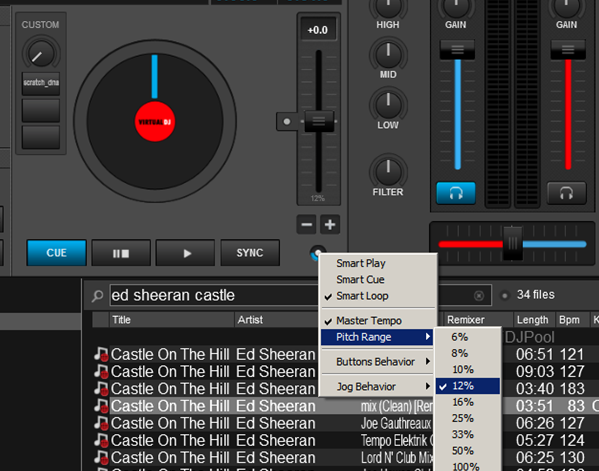
Task: Sort by the Remixer column header
Action: tap(478, 320)
